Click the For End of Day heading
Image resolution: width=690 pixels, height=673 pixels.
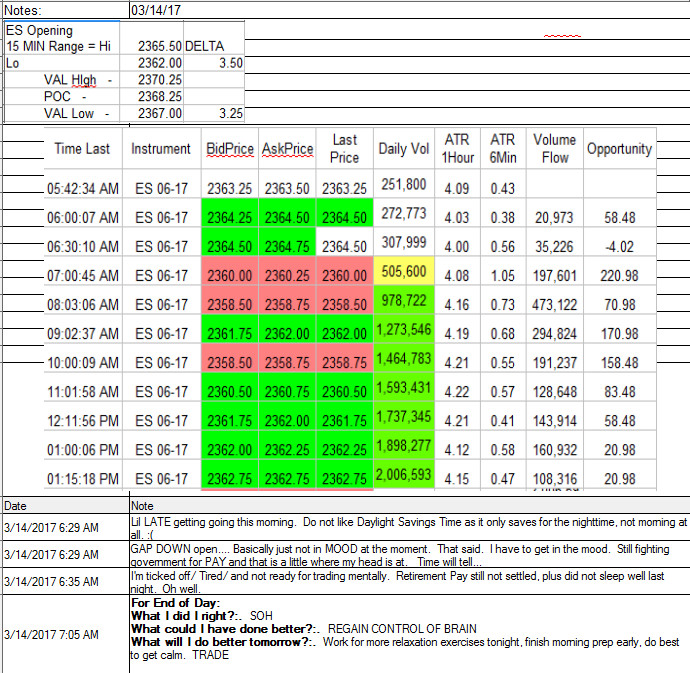click(x=176, y=603)
